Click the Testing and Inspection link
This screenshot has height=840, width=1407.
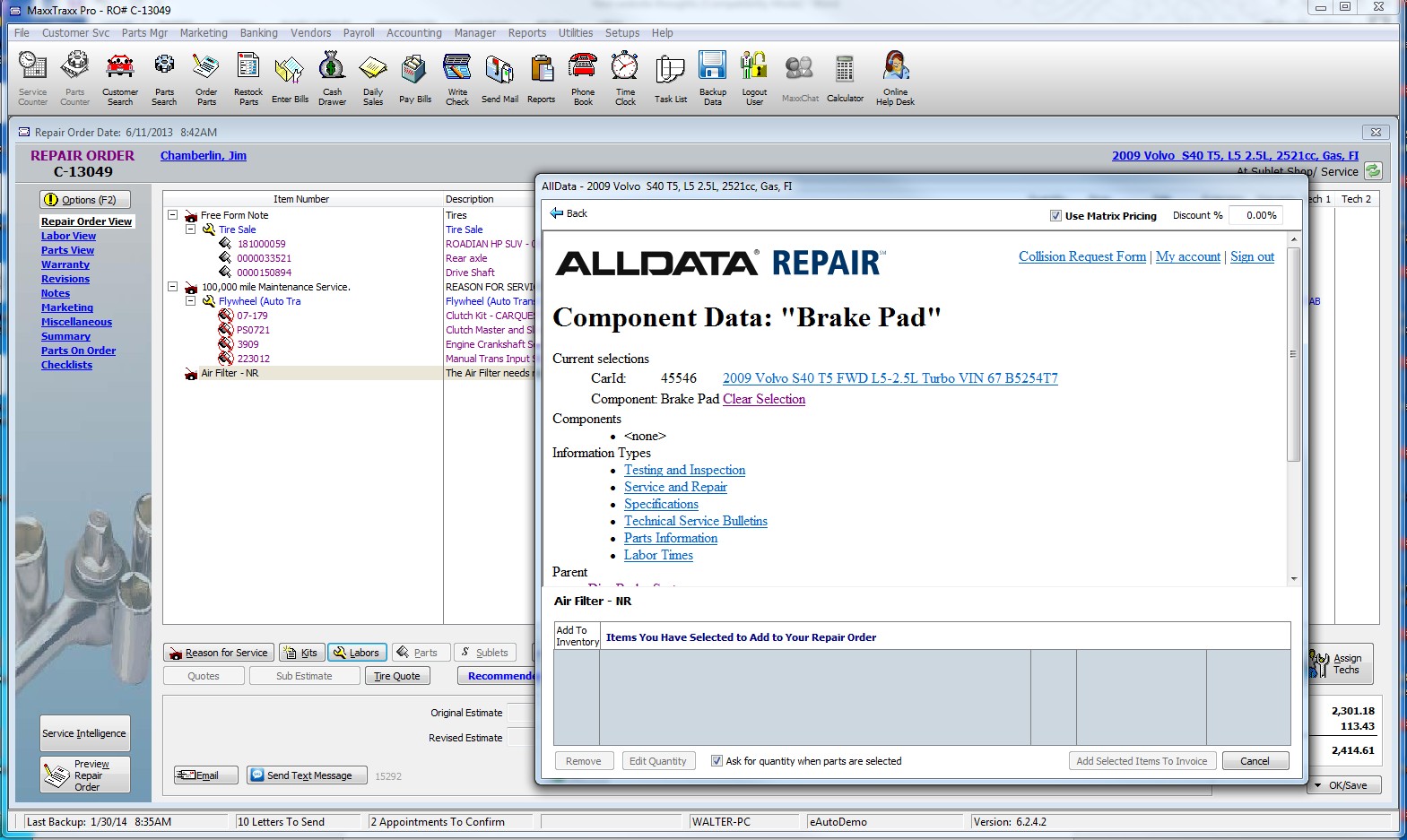(684, 470)
